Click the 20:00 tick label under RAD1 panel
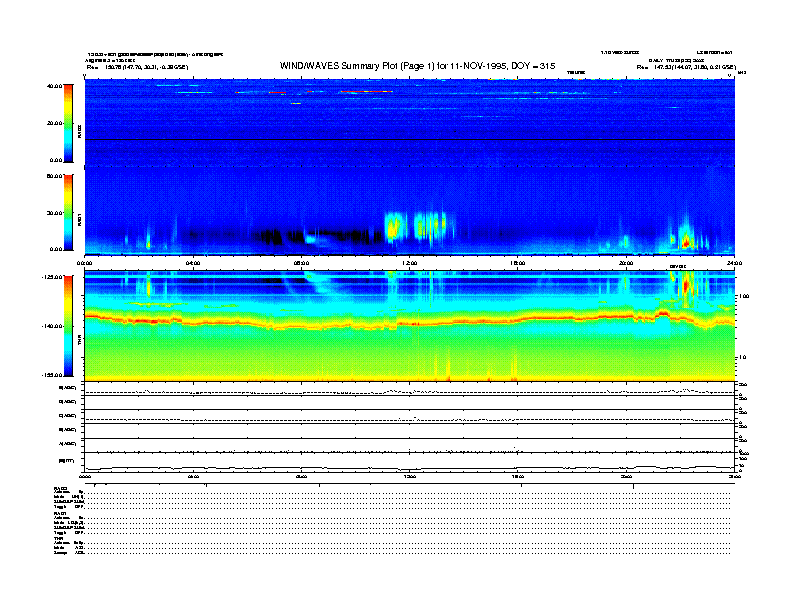 point(626,263)
